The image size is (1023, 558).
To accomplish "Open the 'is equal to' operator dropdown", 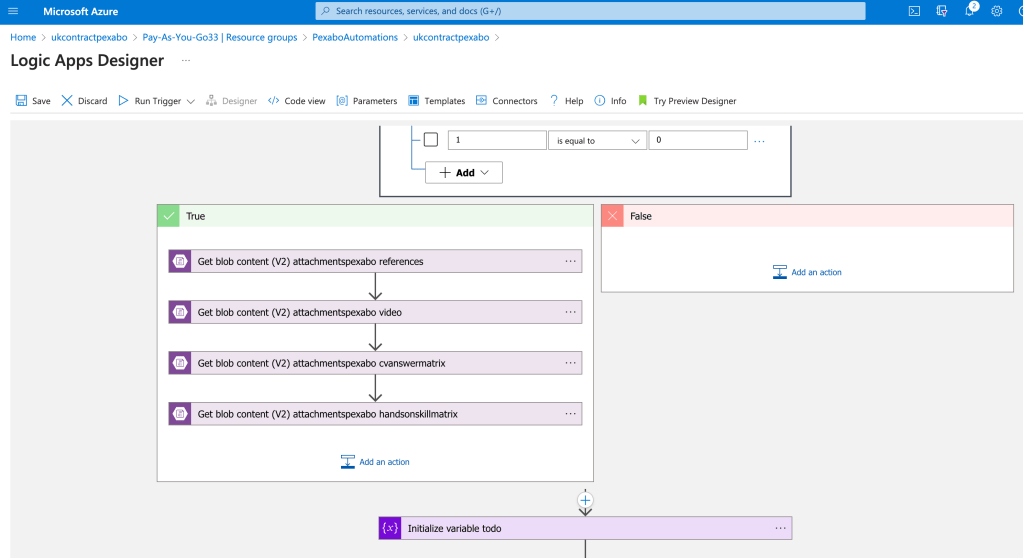I will [x=598, y=140].
